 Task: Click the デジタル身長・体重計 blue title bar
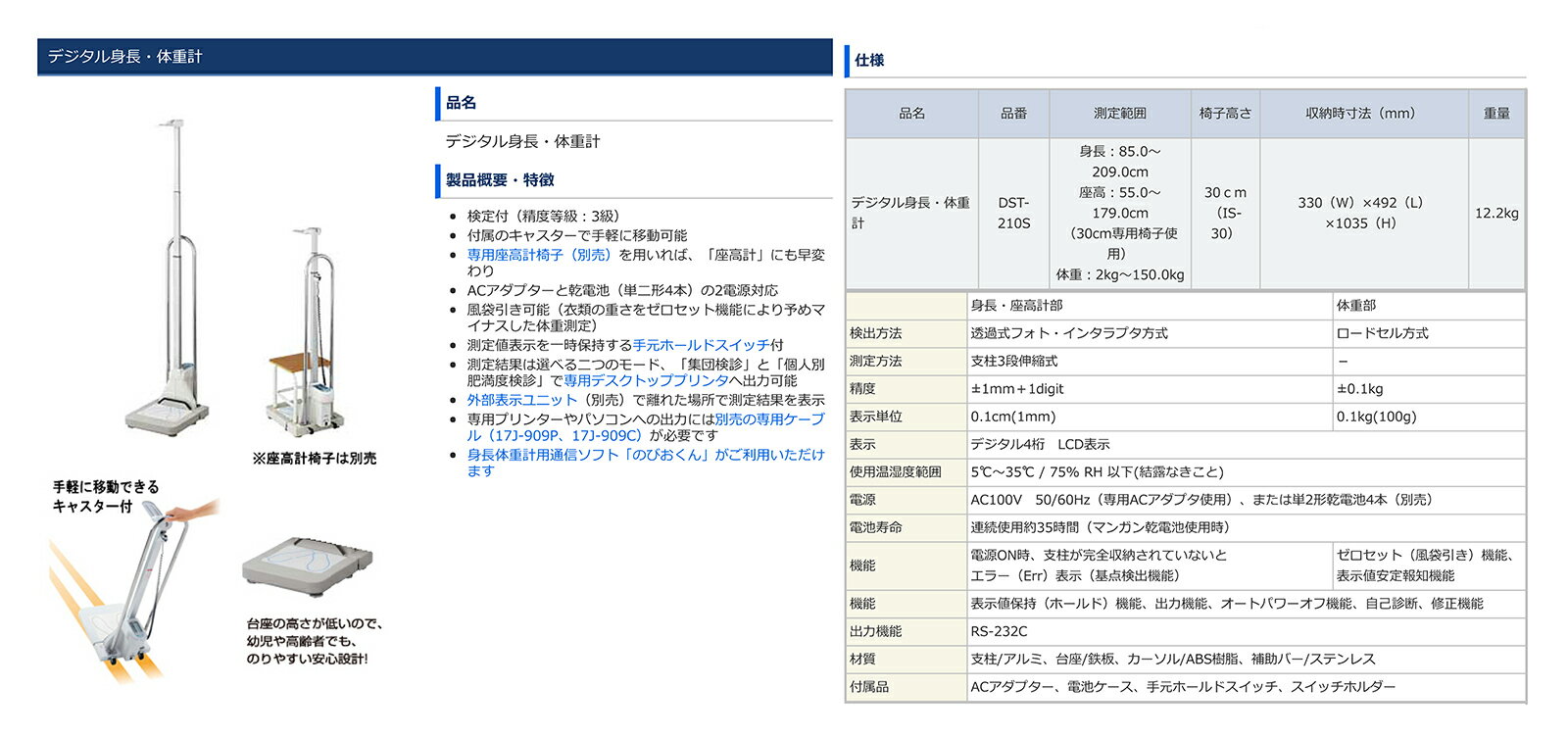434,57
